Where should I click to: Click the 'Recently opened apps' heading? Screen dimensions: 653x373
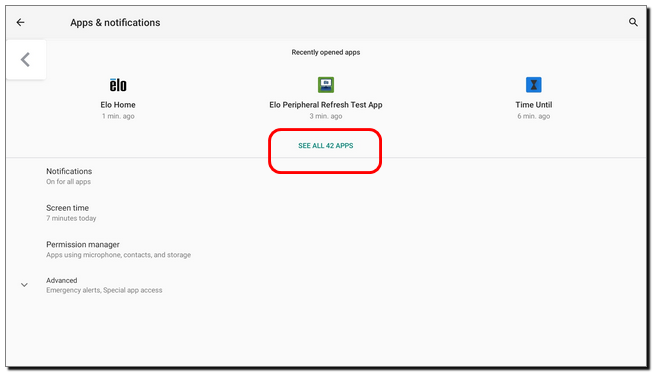click(x=326, y=52)
